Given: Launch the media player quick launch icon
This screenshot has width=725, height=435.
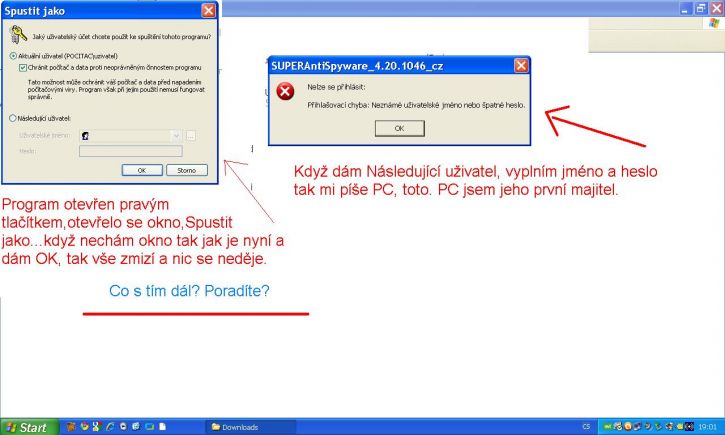Looking at the screenshot, I should pyautogui.click(x=123, y=427).
